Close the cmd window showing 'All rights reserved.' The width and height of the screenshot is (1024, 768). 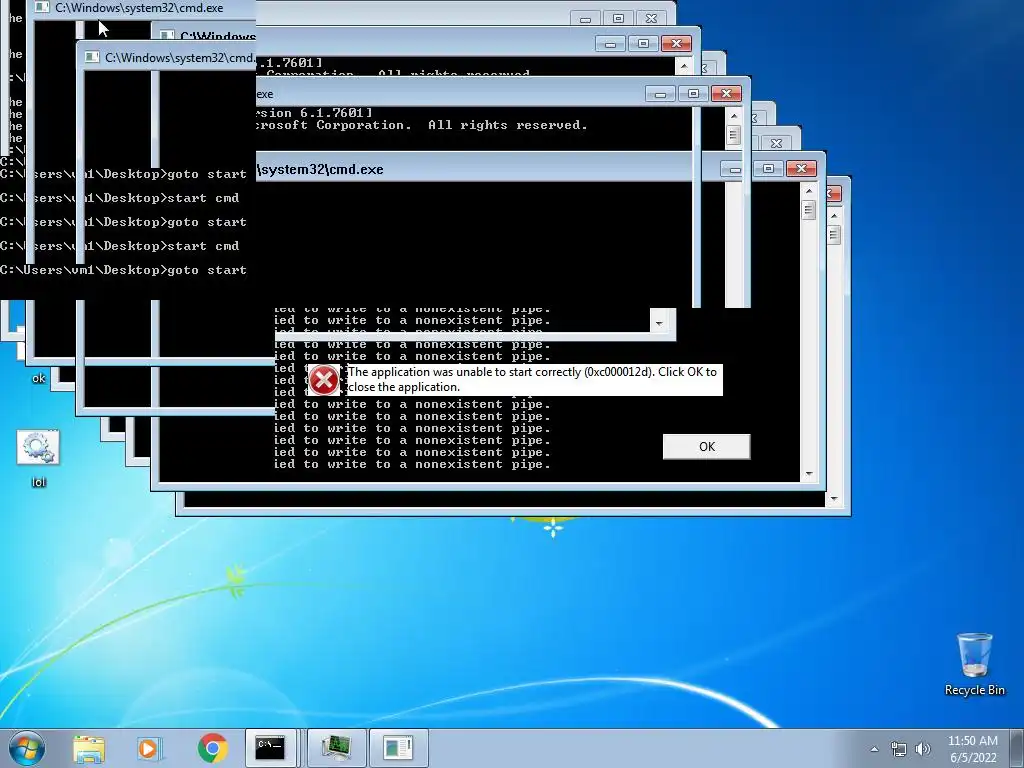tap(726, 93)
